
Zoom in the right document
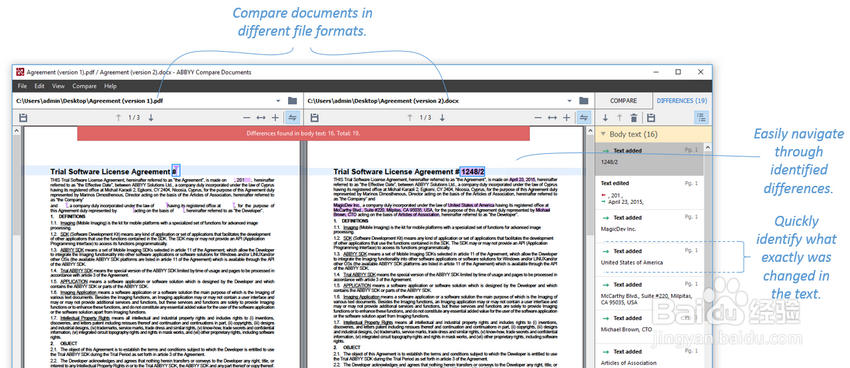566,118
